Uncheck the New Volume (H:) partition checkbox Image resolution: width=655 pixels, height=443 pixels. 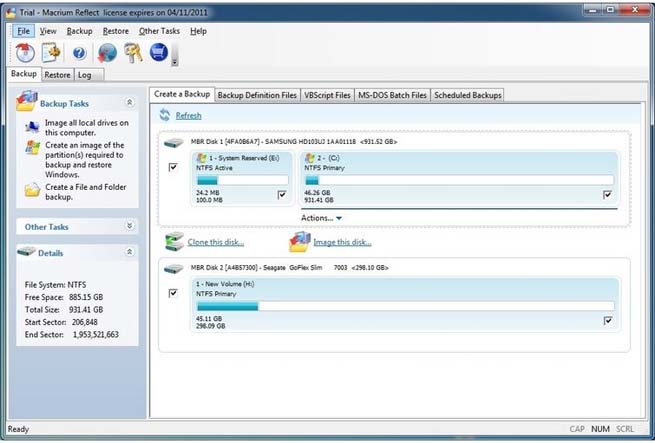coord(608,321)
